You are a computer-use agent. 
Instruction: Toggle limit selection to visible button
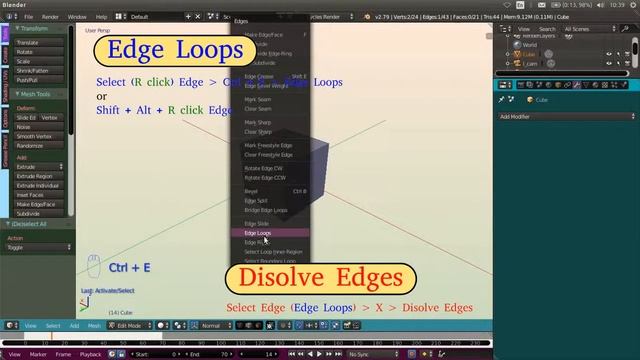pyautogui.click(x=270, y=325)
